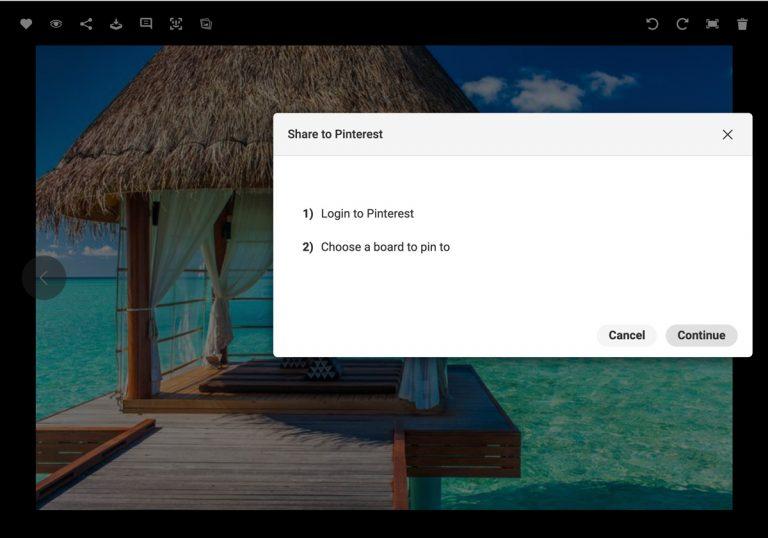Open the comments icon

tap(146, 24)
